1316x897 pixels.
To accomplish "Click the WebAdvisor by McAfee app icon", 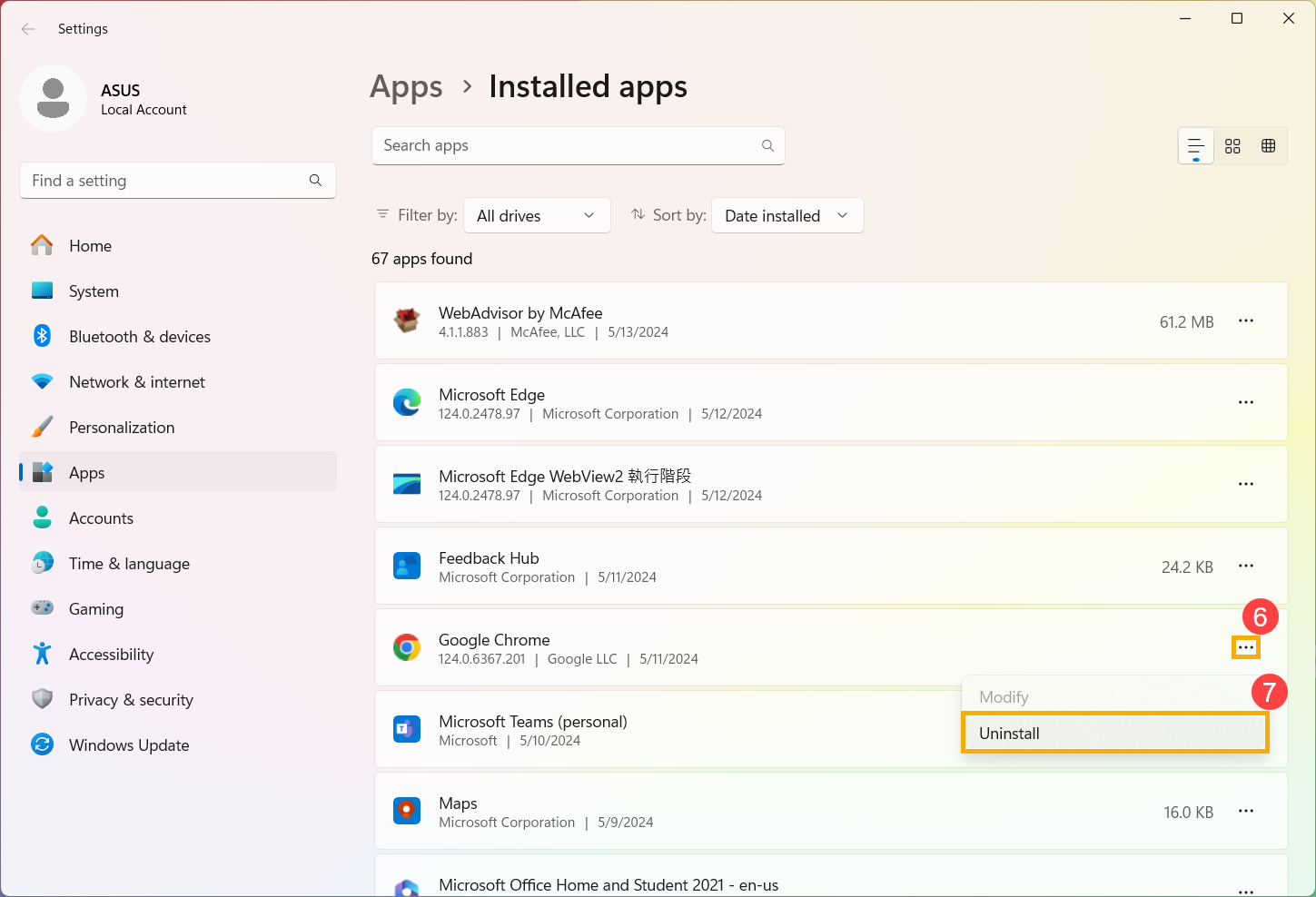I will (407, 320).
